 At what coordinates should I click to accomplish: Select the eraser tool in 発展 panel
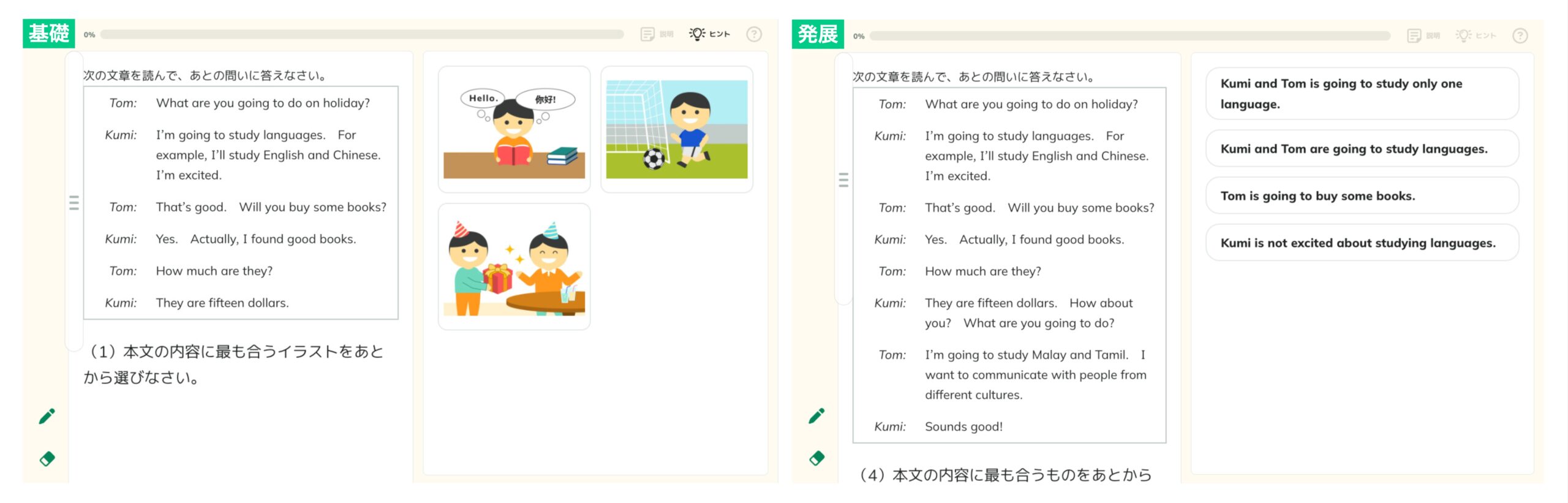pos(816,458)
